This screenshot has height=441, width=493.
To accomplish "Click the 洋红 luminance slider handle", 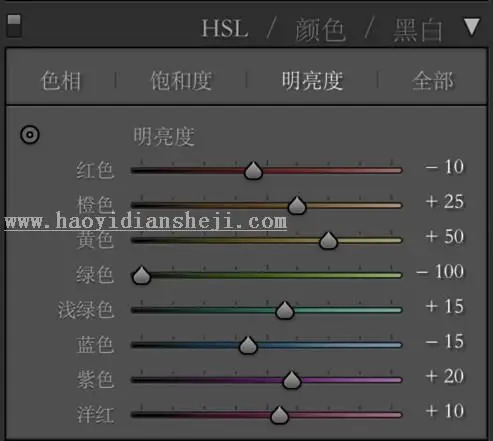I will click(279, 415).
